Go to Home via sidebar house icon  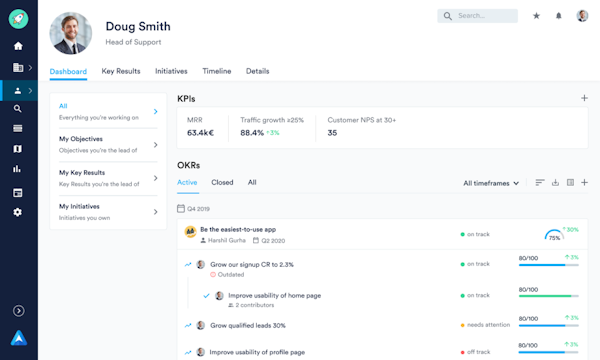(x=18, y=46)
